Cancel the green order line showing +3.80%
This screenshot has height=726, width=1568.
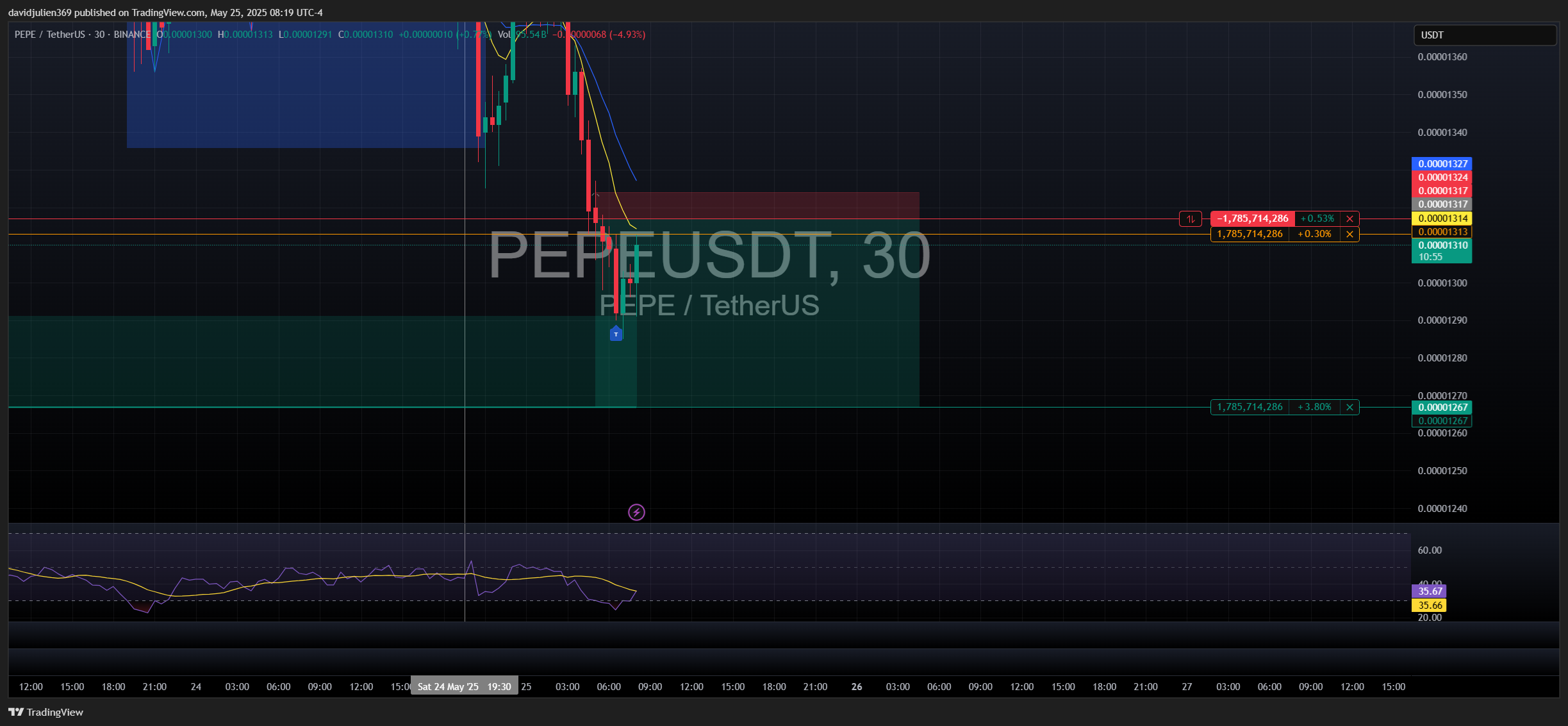point(1349,408)
